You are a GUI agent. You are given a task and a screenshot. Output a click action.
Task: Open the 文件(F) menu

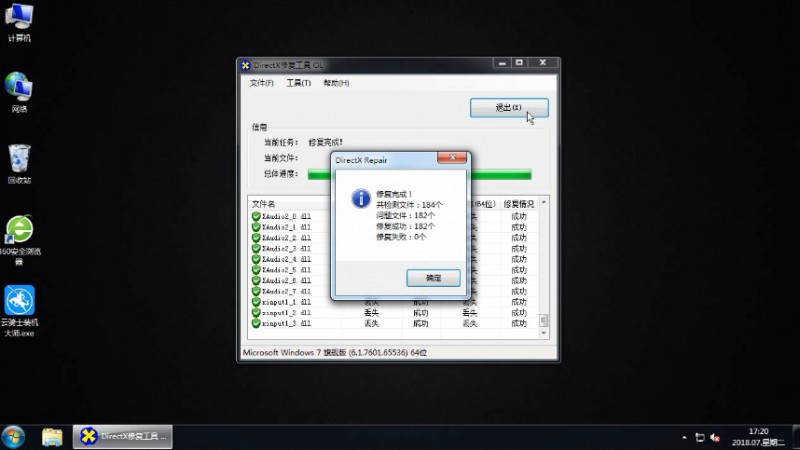(261, 83)
